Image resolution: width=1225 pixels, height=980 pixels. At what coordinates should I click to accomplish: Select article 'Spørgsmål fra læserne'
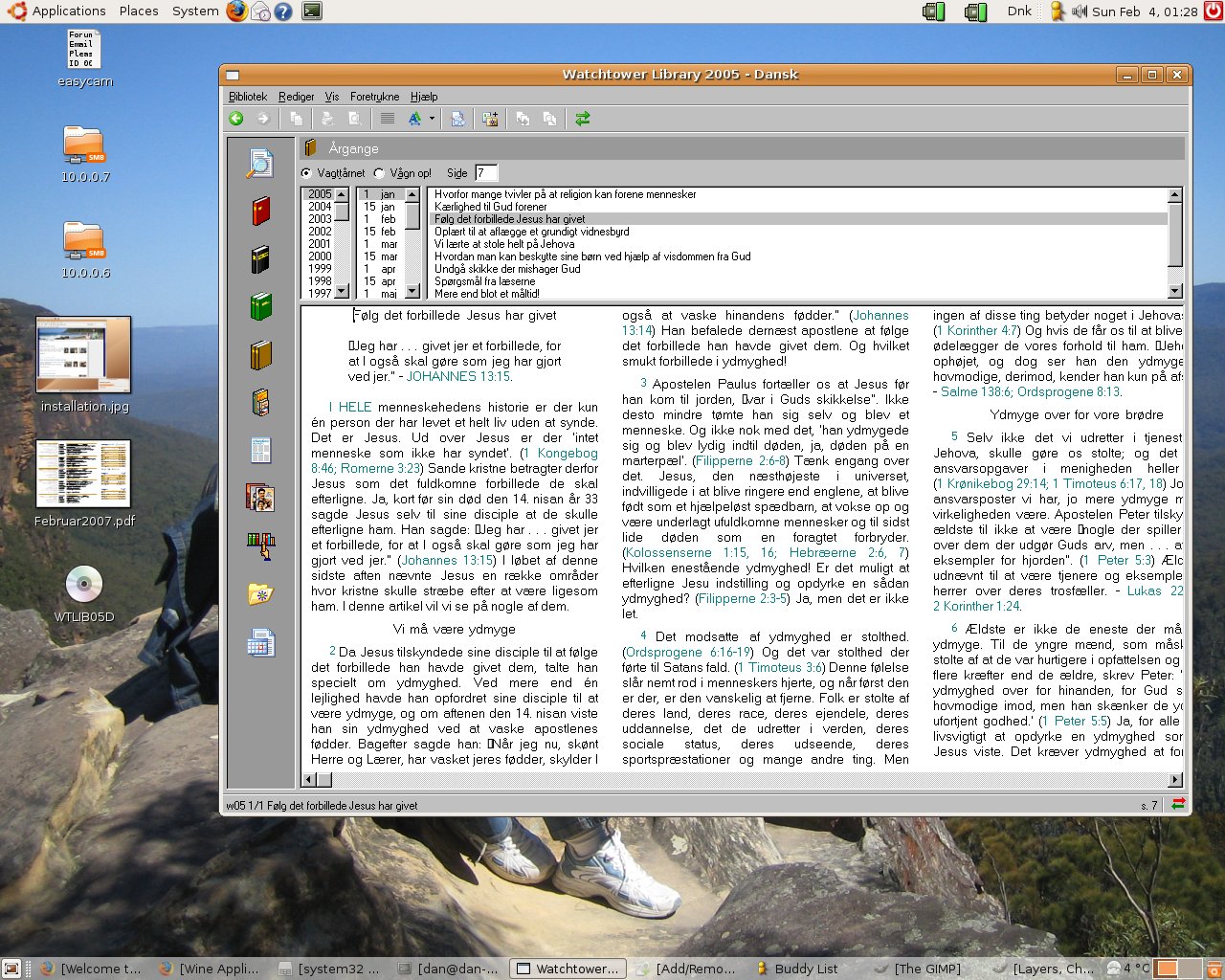[798, 281]
